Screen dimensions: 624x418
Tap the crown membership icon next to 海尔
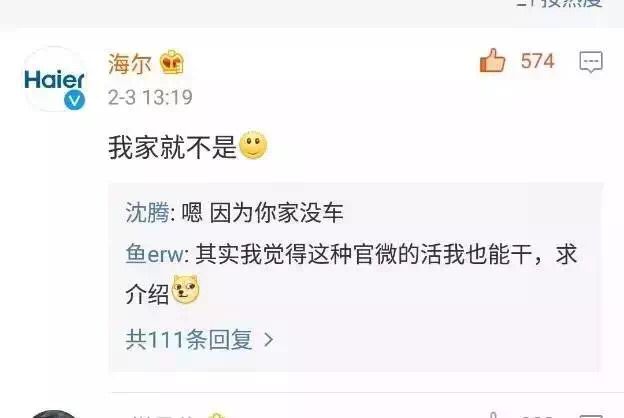172,62
